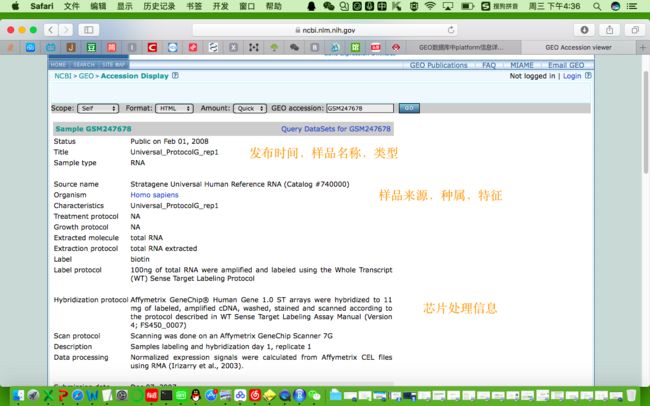
Task: Click the 'Stratagene Universal Human Reference RNA' text
Action: (x=206, y=184)
